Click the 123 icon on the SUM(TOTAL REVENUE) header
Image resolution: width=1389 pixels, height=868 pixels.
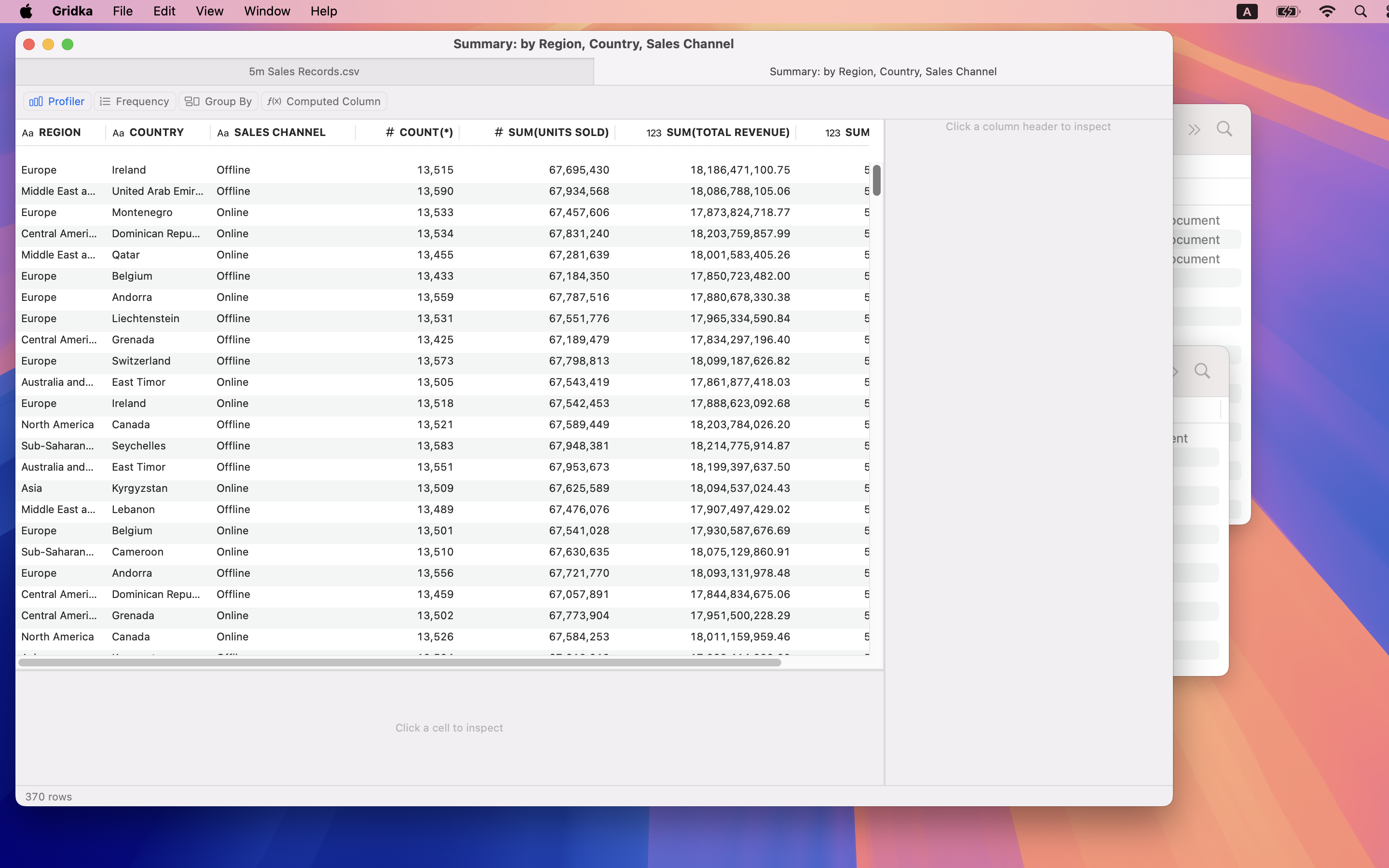click(654, 132)
